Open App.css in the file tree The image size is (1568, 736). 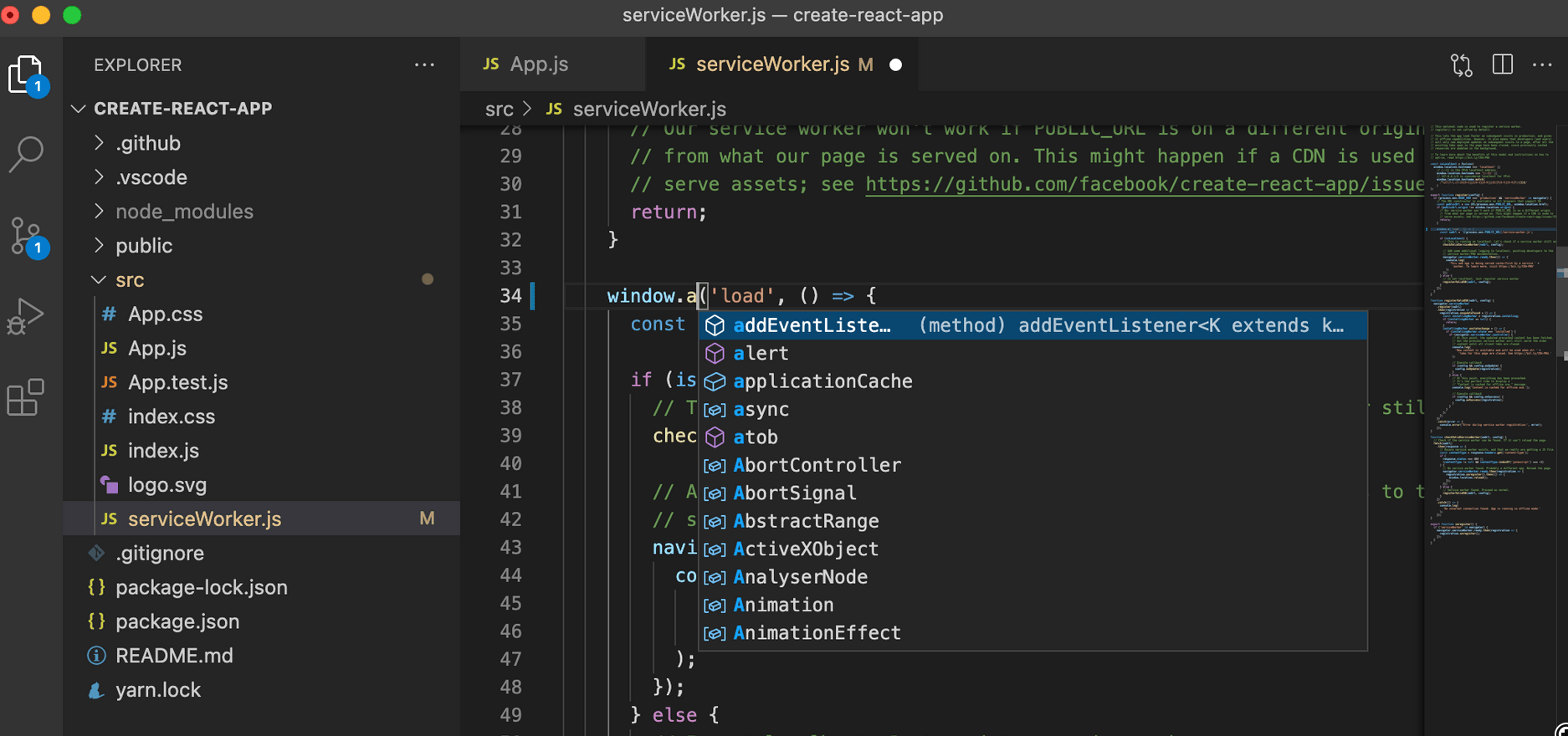(262, 314)
